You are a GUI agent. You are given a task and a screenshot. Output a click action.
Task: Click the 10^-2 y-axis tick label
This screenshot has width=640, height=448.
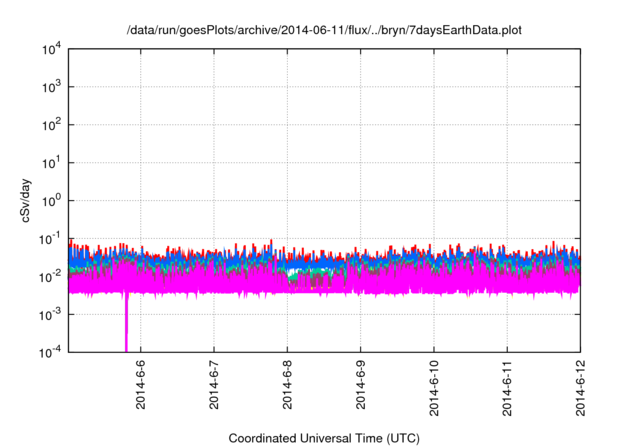click(x=50, y=276)
